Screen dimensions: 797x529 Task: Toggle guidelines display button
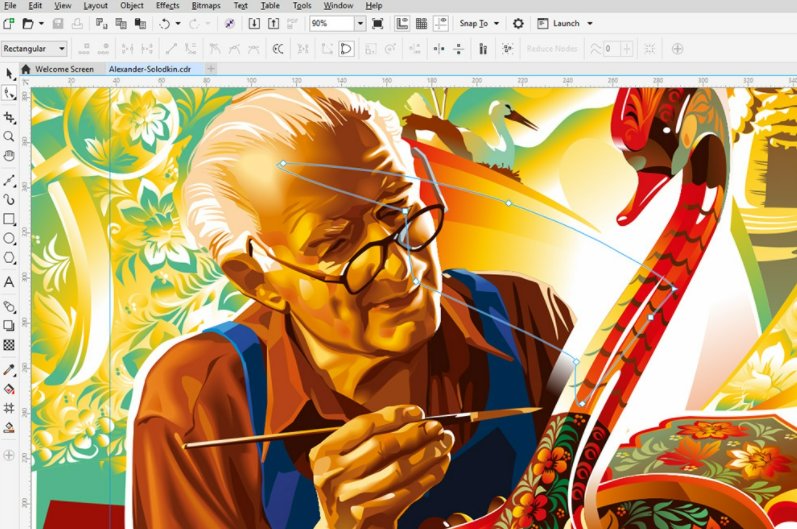click(x=440, y=23)
